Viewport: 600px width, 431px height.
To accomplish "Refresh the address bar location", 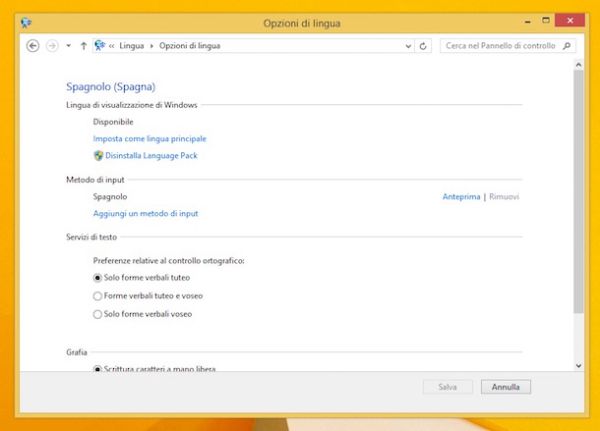I will tap(424, 46).
